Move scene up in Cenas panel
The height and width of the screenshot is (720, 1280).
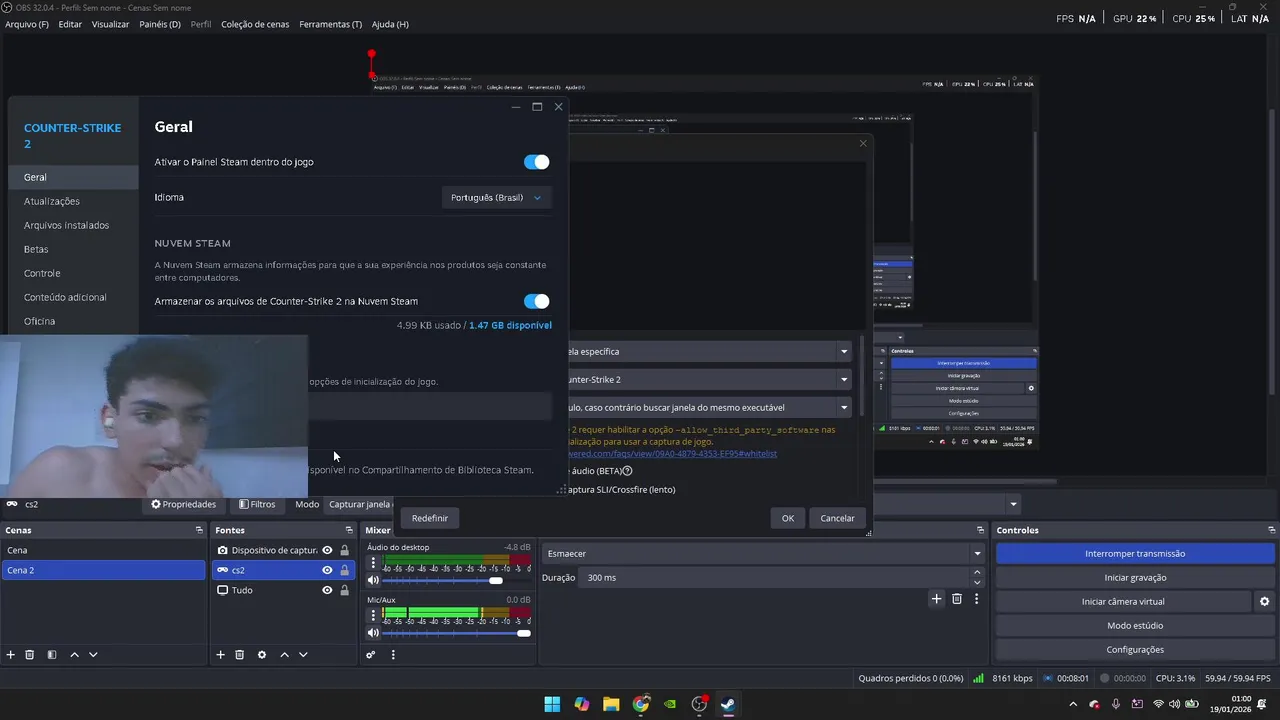tap(74, 655)
